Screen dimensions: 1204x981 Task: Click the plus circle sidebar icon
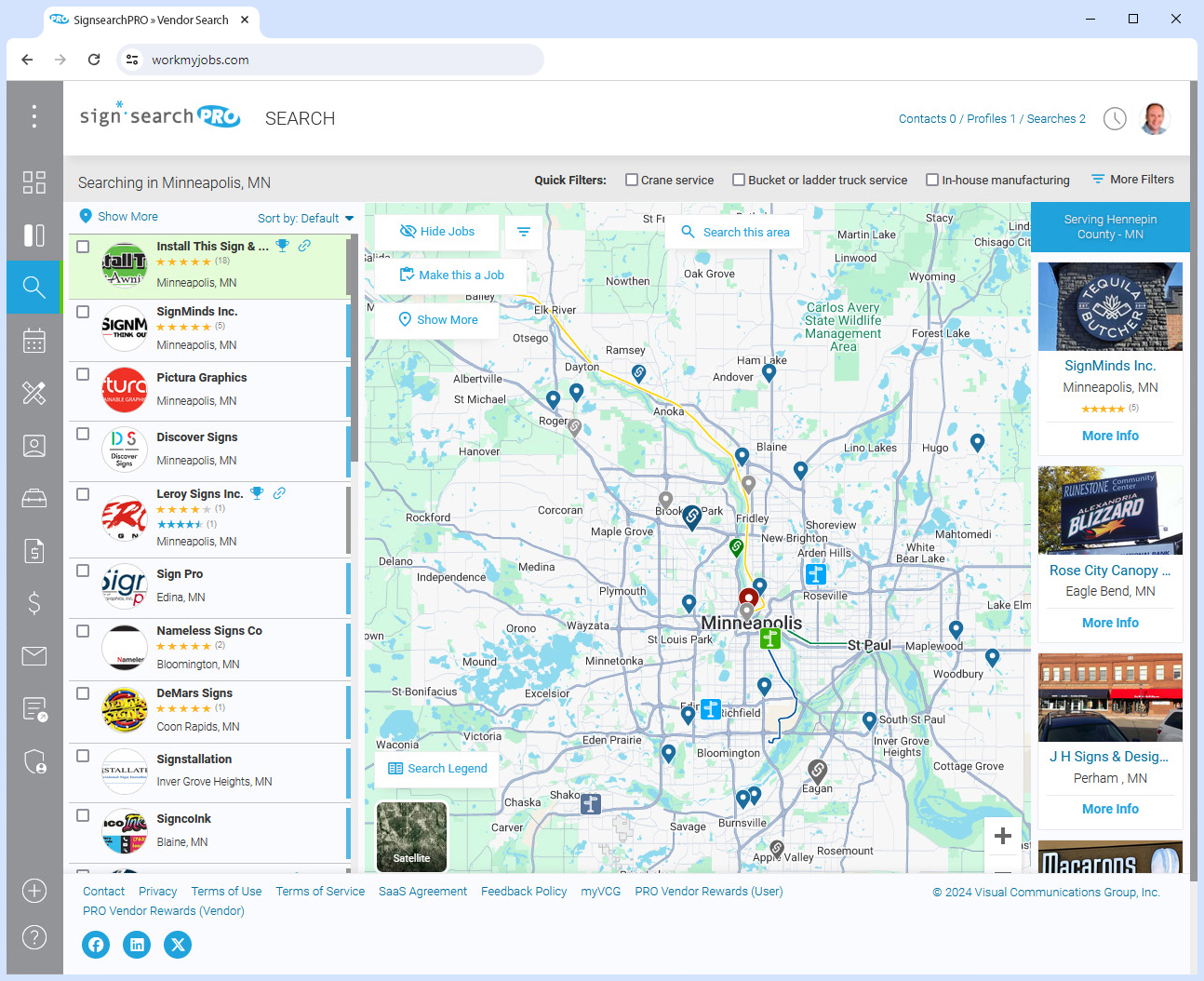click(34, 891)
